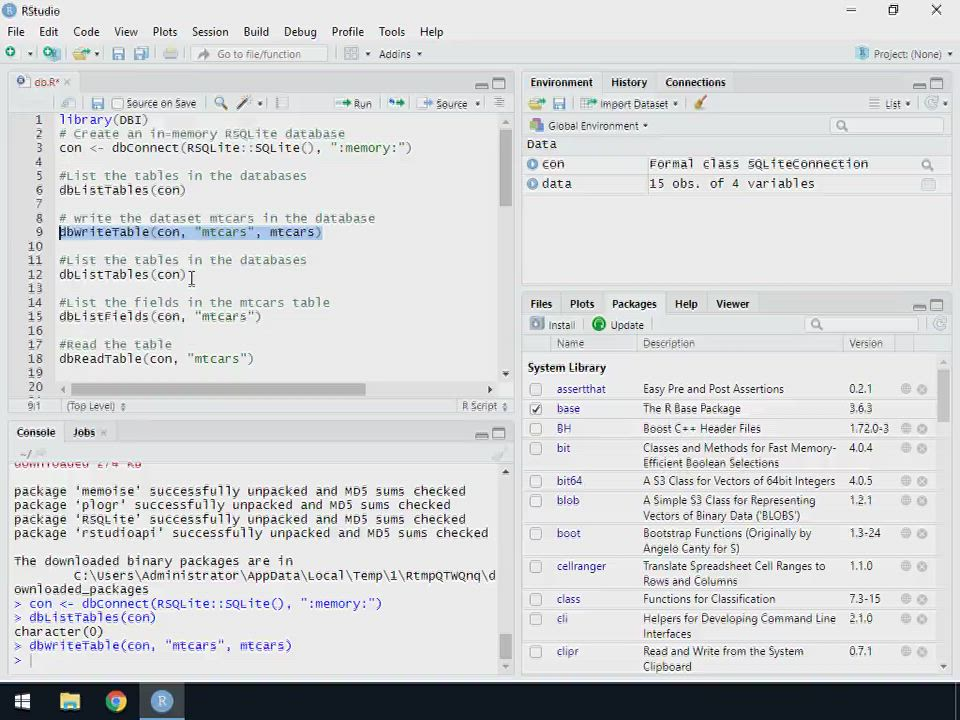
Task: Open the Addins dropdown menu
Action: pos(400,54)
